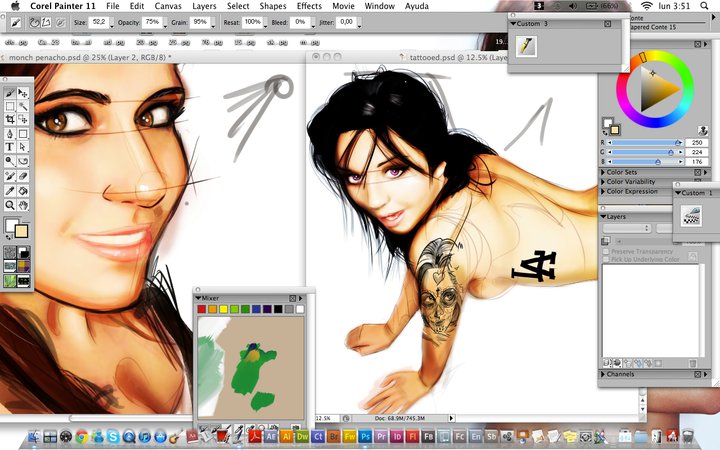Open the Movie menu
720x450 pixels.
(343, 6)
